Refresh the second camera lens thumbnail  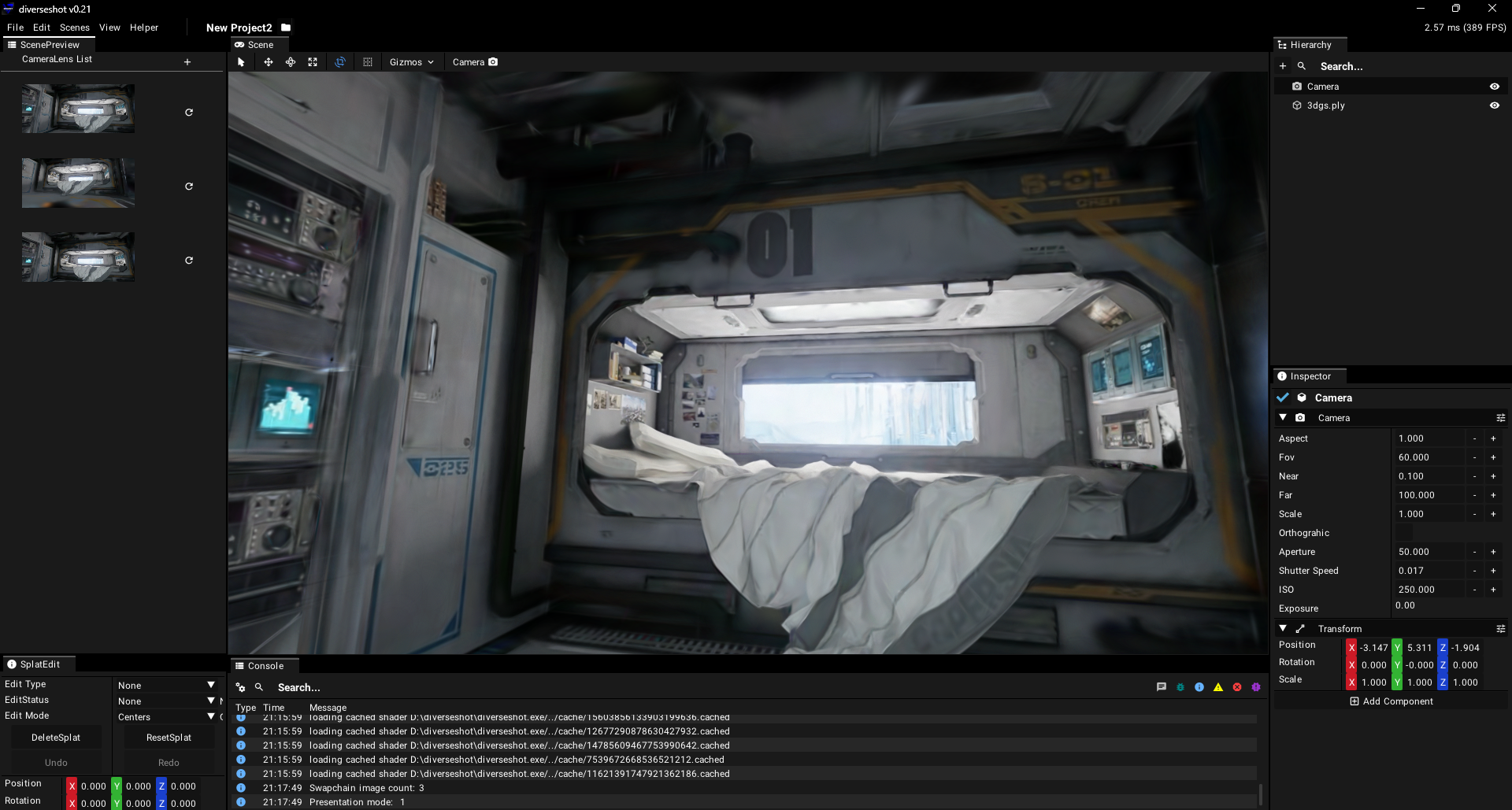coord(189,187)
